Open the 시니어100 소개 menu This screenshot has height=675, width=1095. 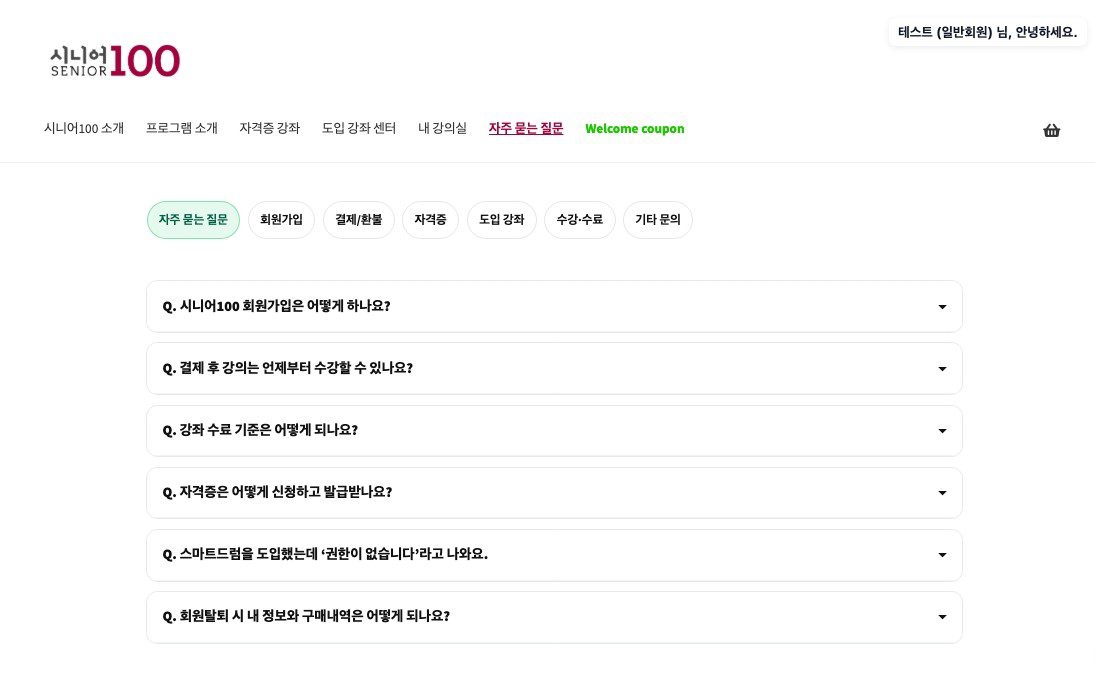84,128
